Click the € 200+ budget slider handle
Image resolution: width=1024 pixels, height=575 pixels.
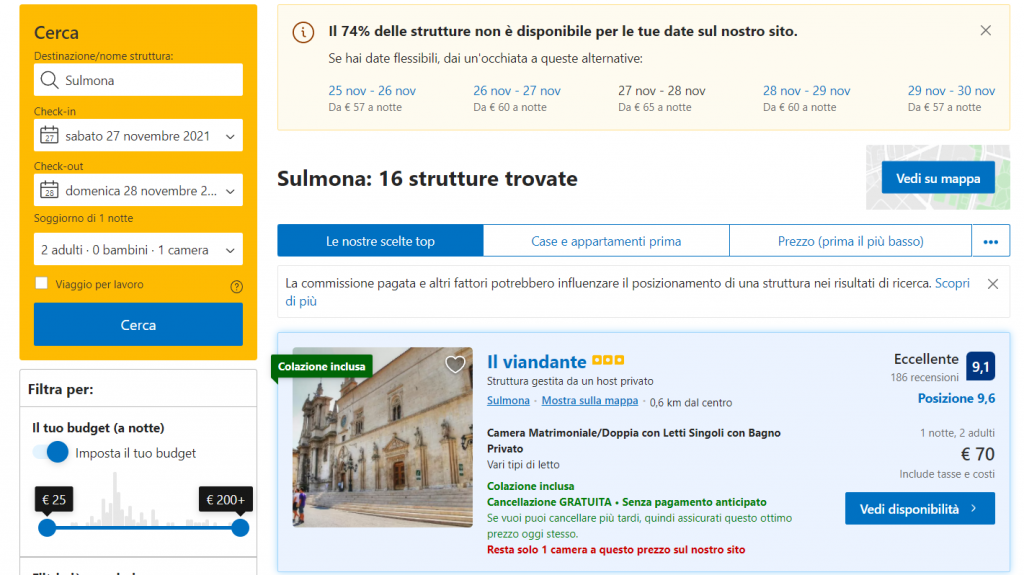240,527
